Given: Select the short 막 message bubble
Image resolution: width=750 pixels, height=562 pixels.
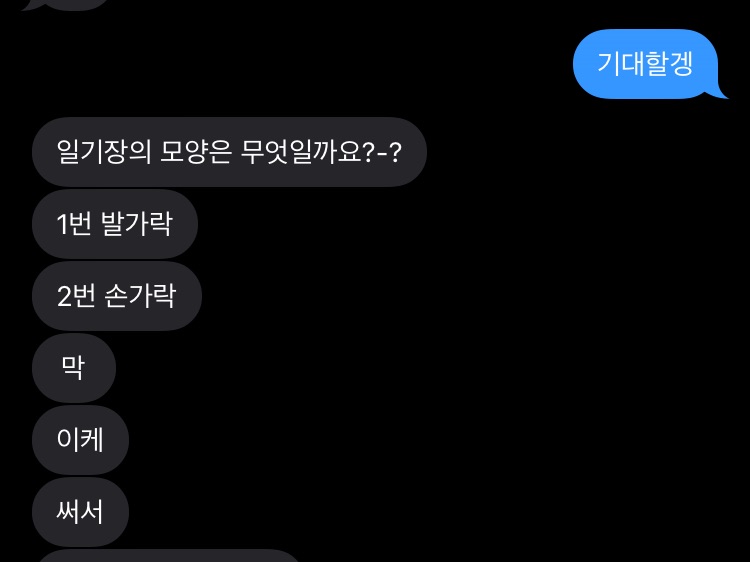Looking at the screenshot, I should click(x=74, y=368).
